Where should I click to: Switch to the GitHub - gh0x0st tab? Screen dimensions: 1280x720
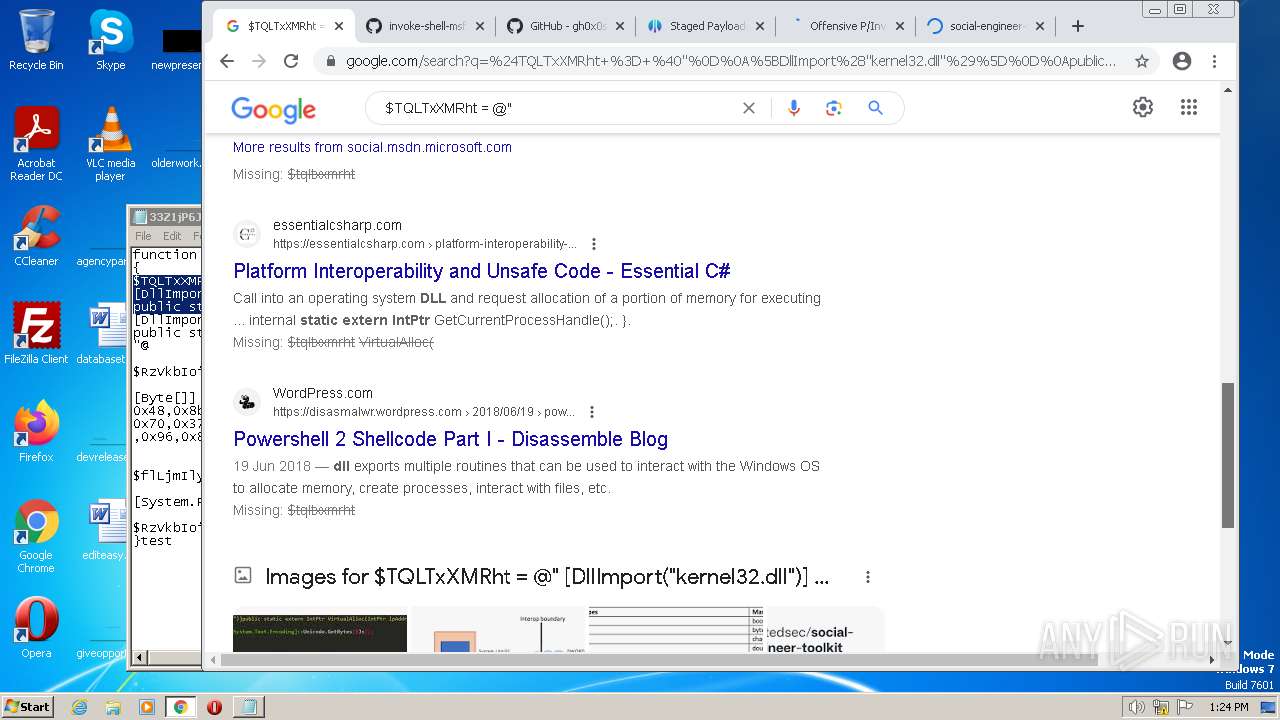click(568, 26)
